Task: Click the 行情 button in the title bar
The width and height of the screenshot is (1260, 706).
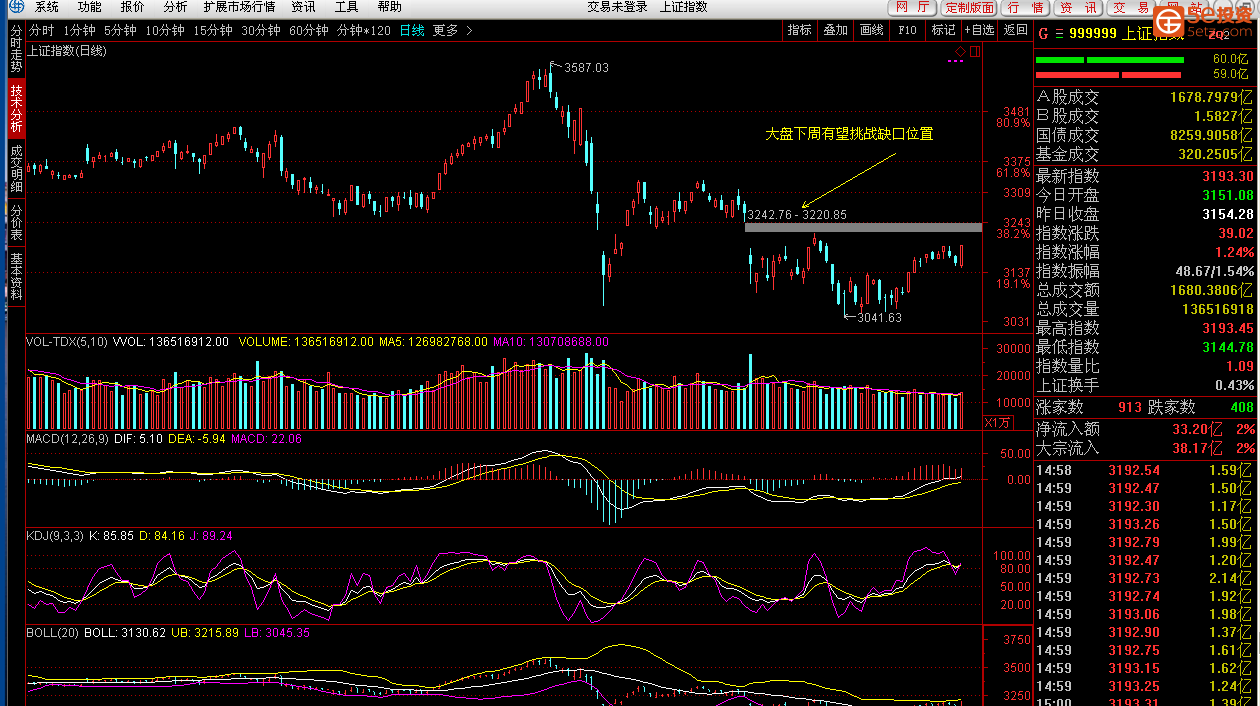Action: [x=1025, y=7]
